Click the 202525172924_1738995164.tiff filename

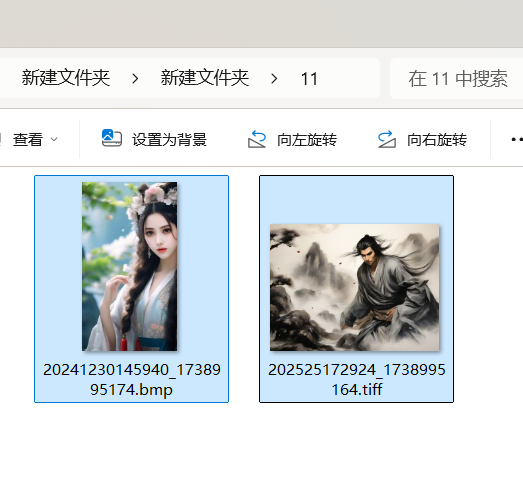tap(357, 380)
